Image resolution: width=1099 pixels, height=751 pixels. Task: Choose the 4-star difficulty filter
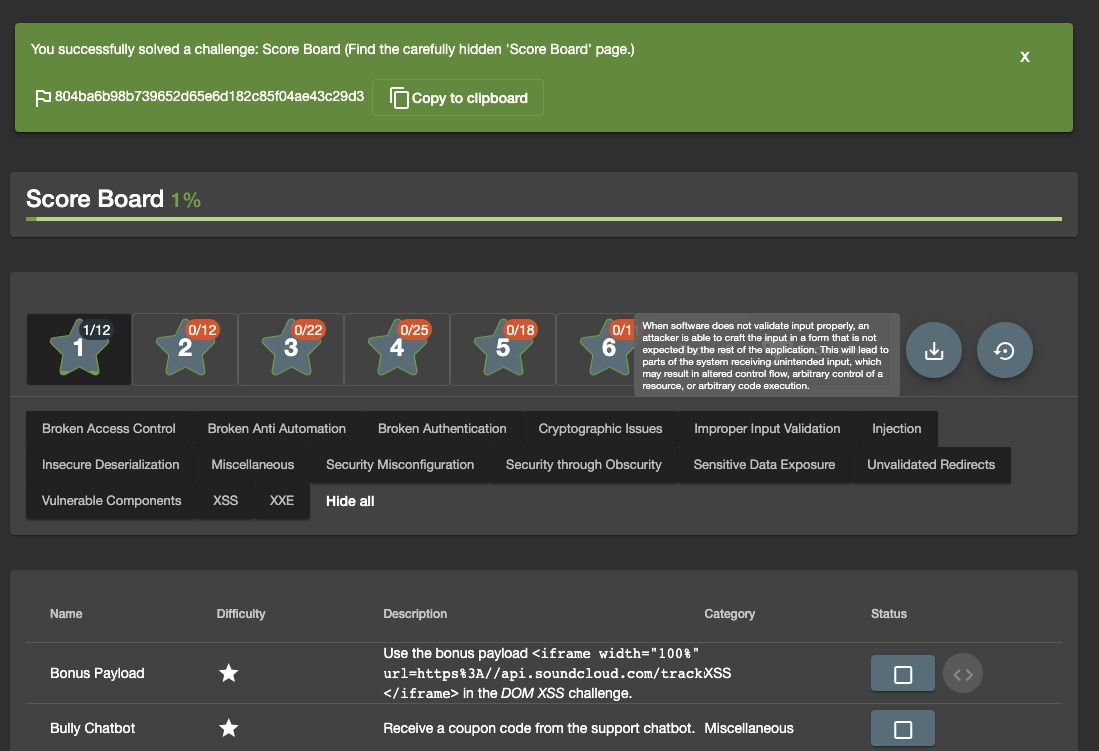click(396, 349)
